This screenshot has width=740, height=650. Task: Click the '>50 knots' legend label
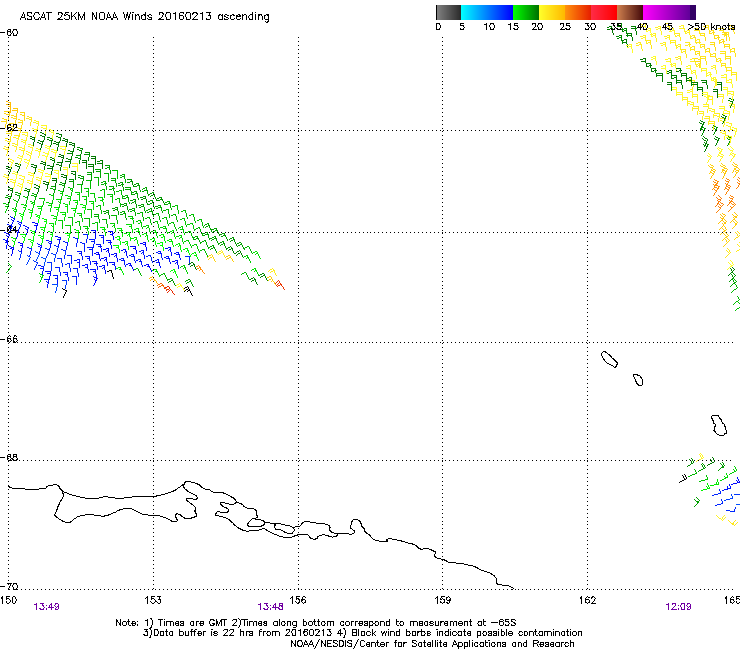coord(712,27)
